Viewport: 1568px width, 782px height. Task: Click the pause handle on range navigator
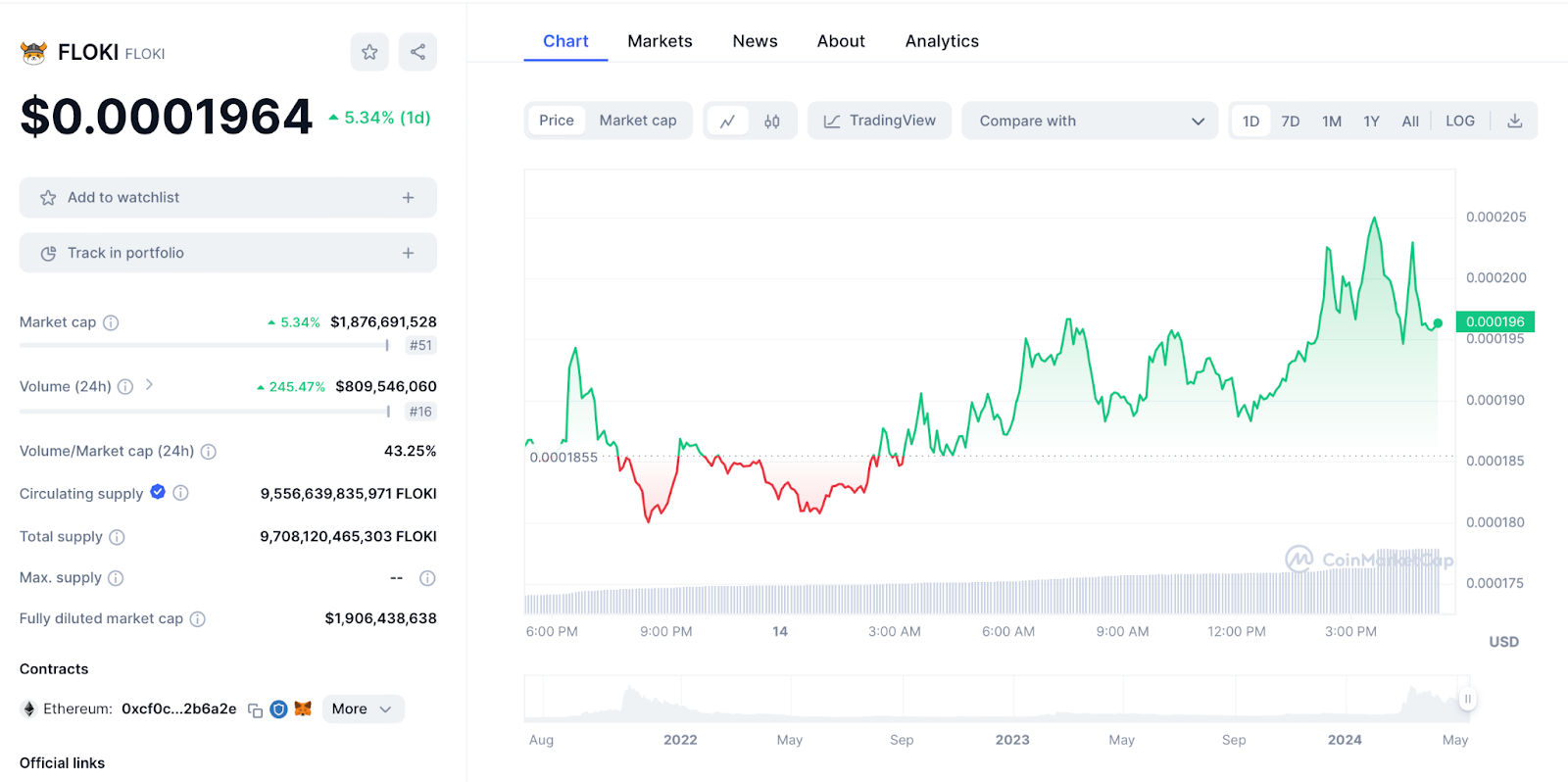pos(1467,700)
